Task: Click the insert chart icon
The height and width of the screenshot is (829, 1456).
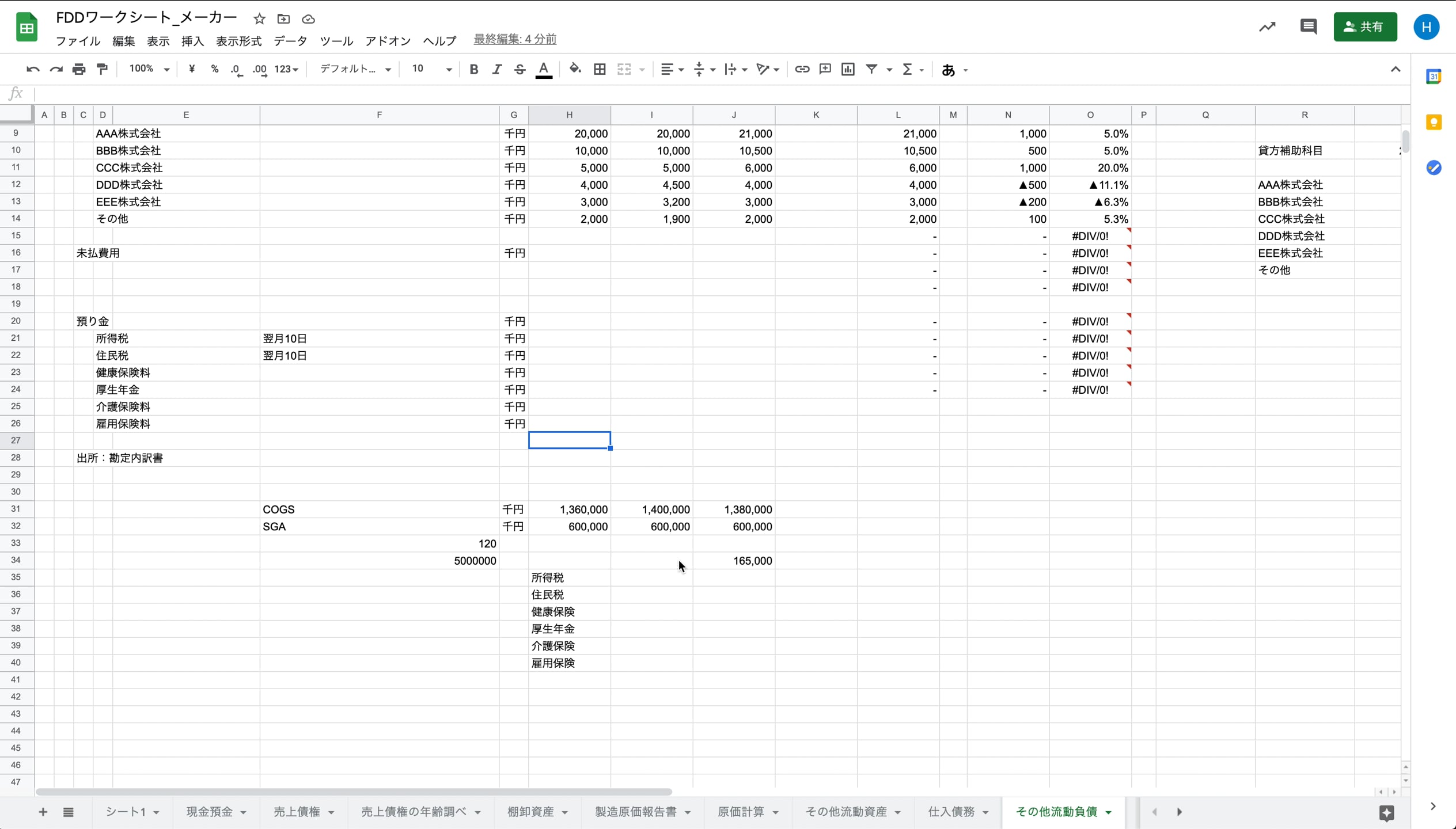Action: [848, 69]
